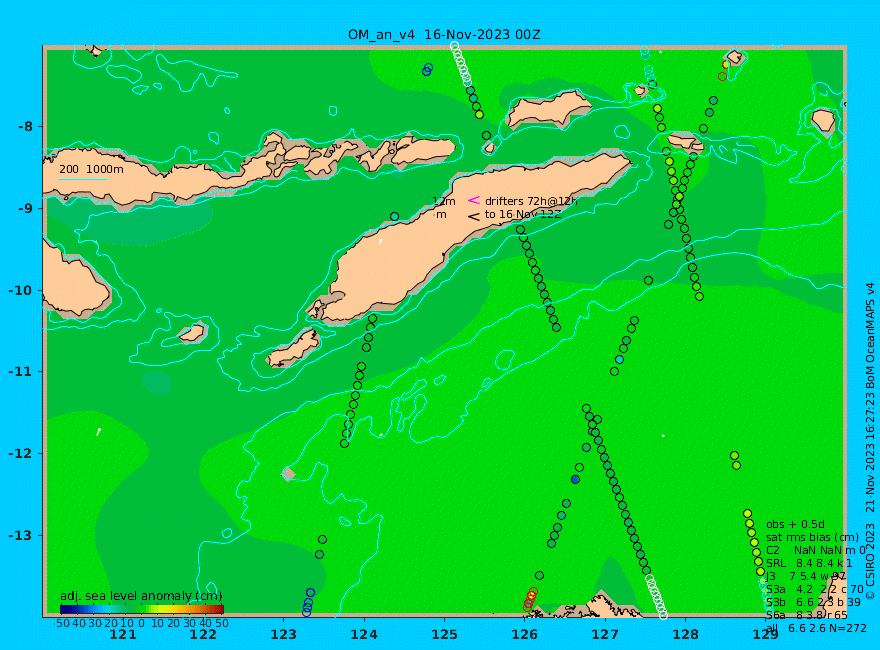Click the -13 latitude axis label
880x650 pixels.
(x=21, y=535)
